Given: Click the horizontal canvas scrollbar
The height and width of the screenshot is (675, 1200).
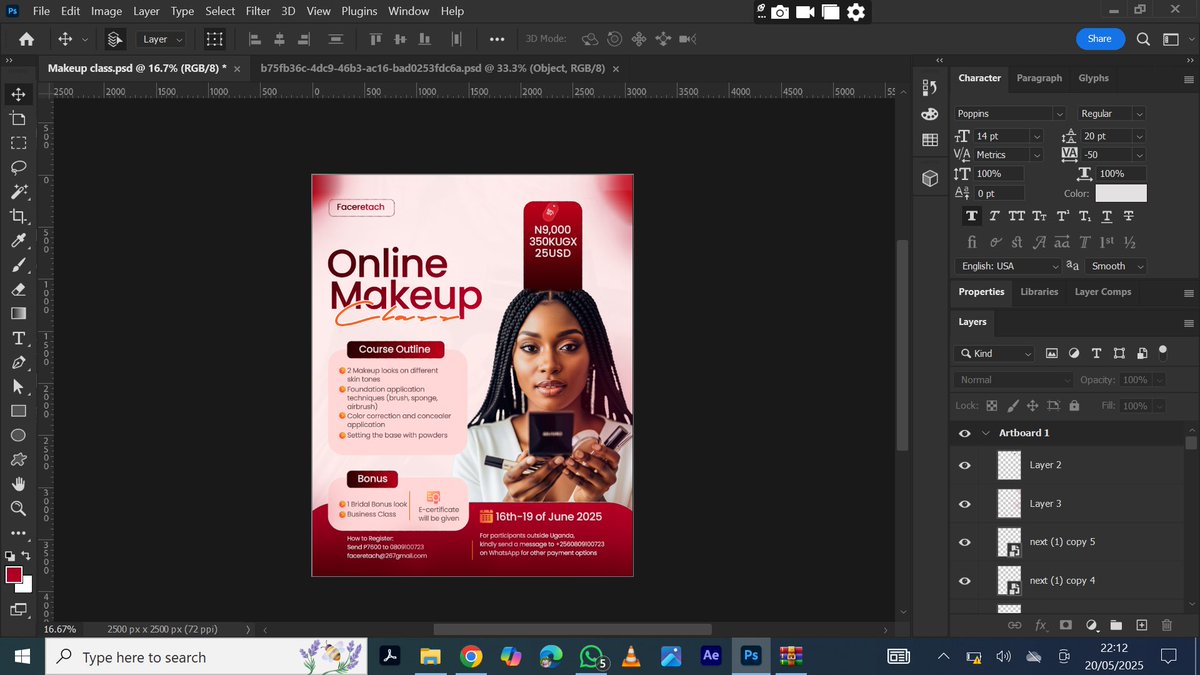Looking at the screenshot, I should click(x=572, y=630).
